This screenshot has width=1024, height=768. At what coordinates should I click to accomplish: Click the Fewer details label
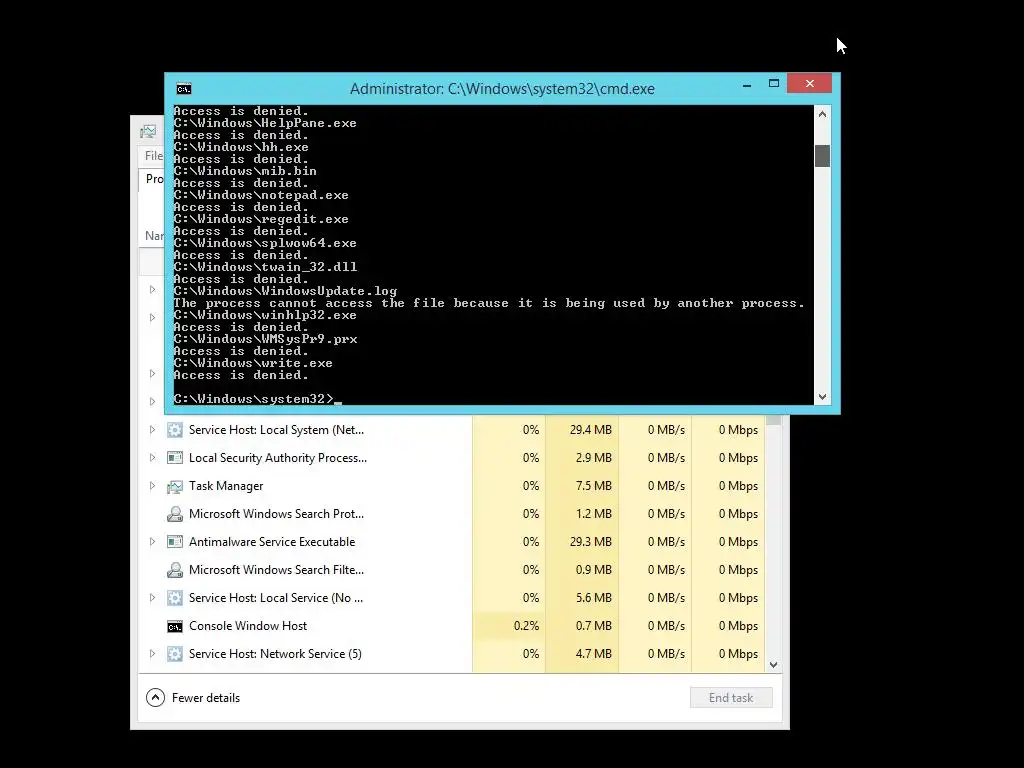tap(206, 698)
